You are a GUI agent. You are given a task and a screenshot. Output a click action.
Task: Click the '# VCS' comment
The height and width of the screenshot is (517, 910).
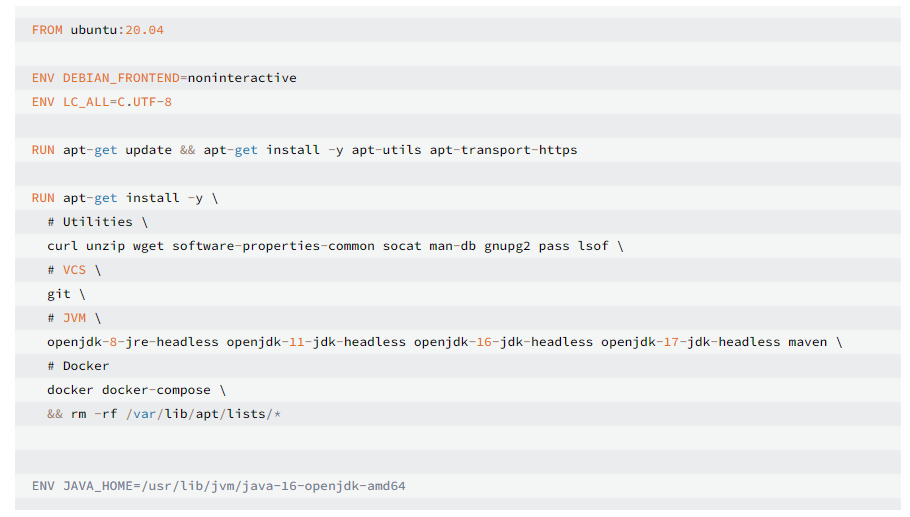pos(67,270)
